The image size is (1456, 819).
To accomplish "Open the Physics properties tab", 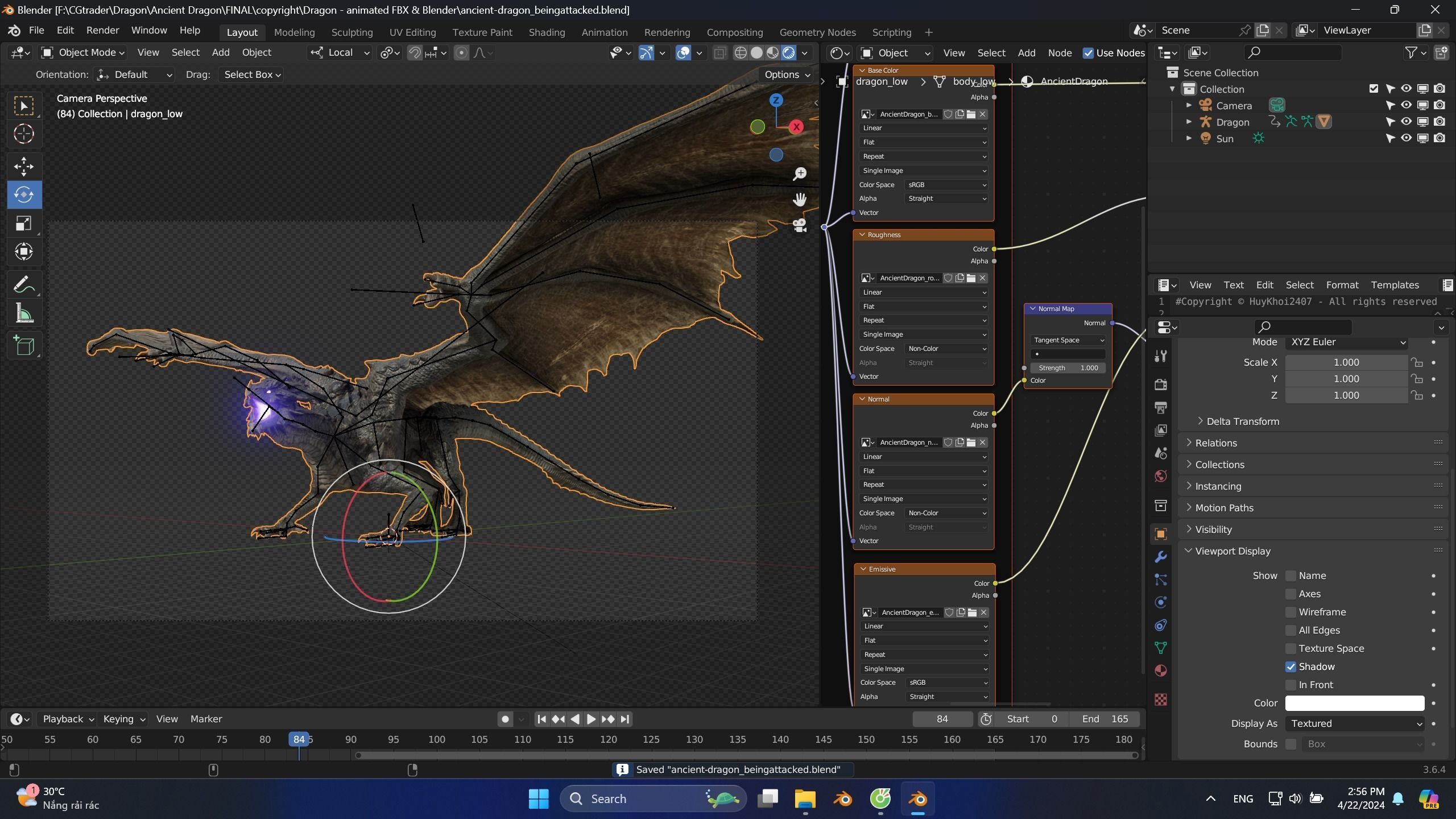I will [x=1161, y=602].
